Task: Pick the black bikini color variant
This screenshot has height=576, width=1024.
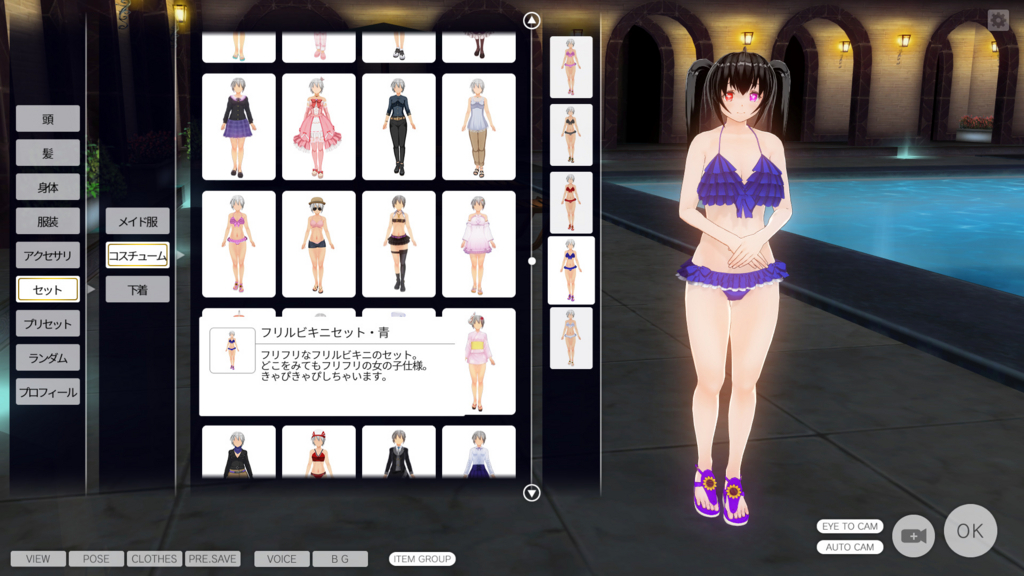Action: pyautogui.click(x=571, y=135)
